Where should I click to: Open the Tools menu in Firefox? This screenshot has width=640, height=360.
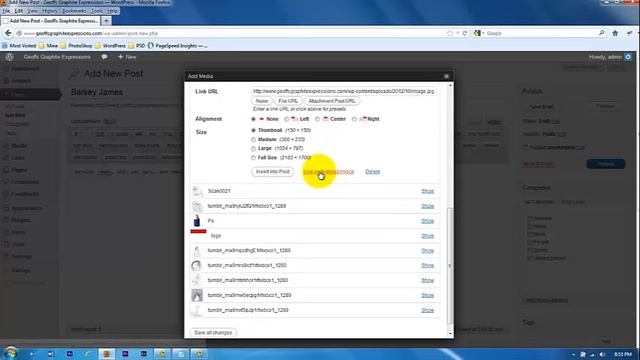click(97, 11)
